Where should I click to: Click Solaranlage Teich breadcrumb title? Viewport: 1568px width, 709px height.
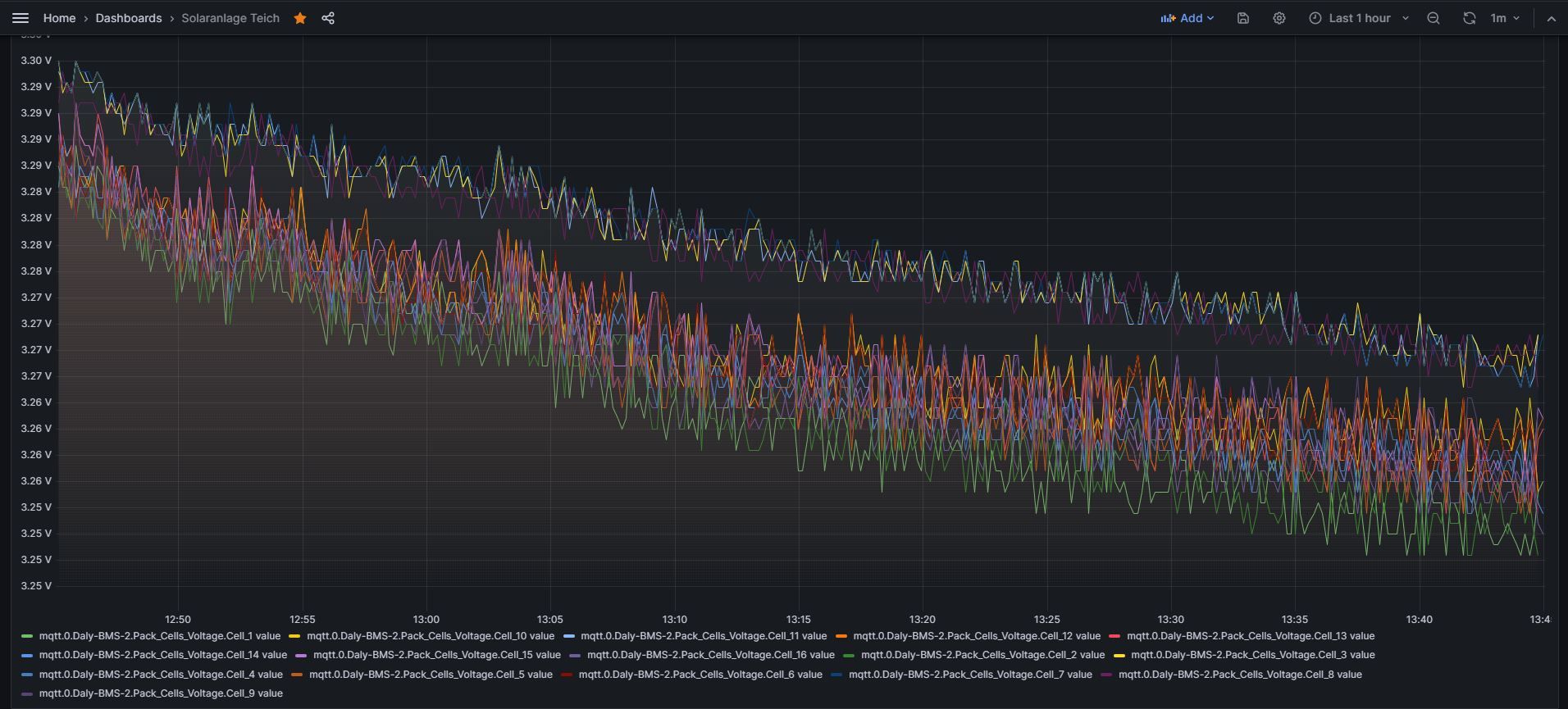point(230,18)
